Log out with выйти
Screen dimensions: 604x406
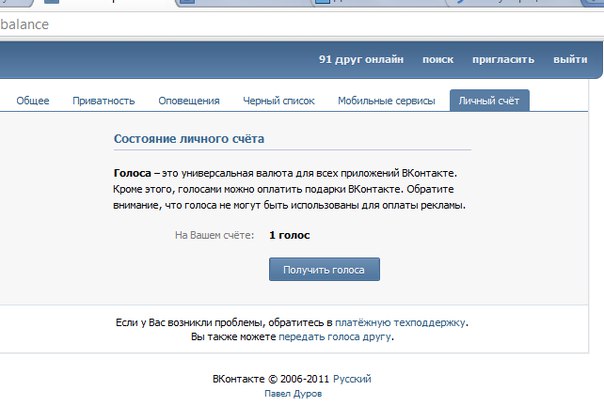pyautogui.click(x=570, y=60)
